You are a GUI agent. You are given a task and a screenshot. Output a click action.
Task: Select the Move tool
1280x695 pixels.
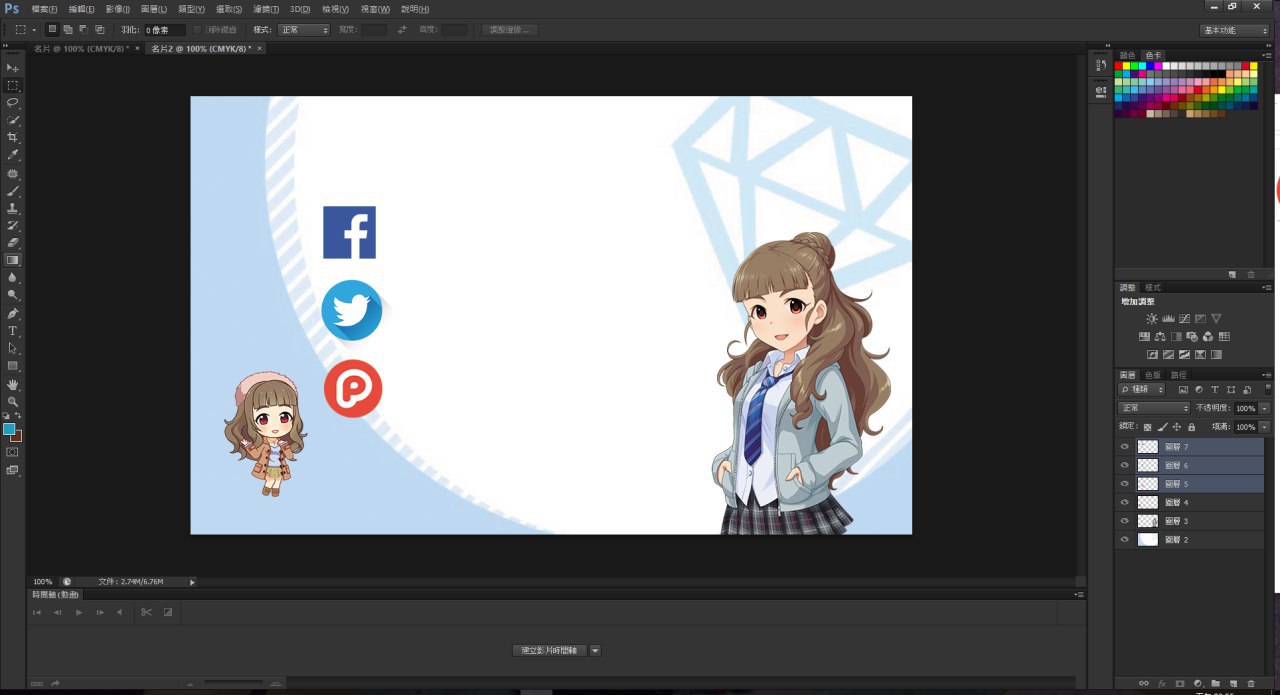(x=13, y=67)
